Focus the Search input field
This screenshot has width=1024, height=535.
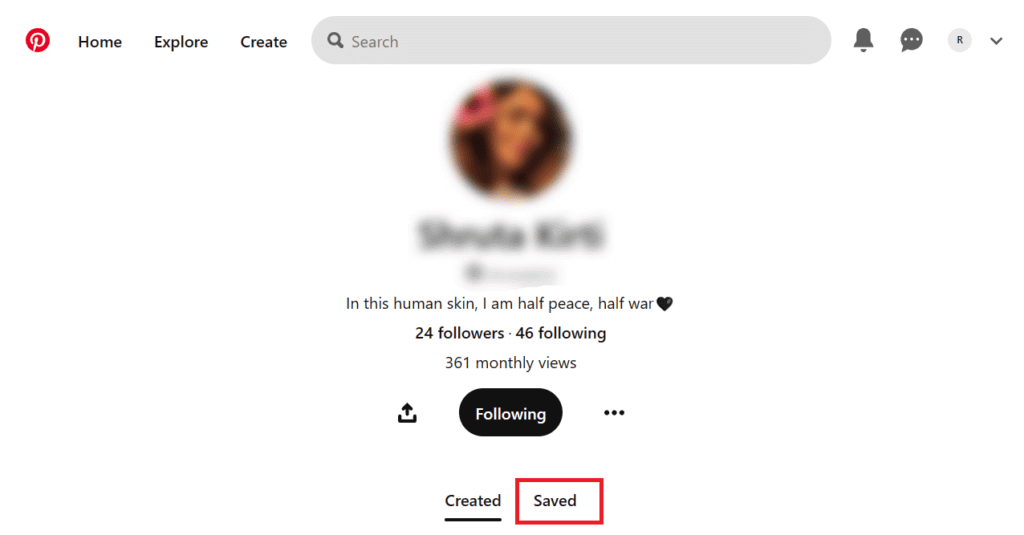(571, 41)
